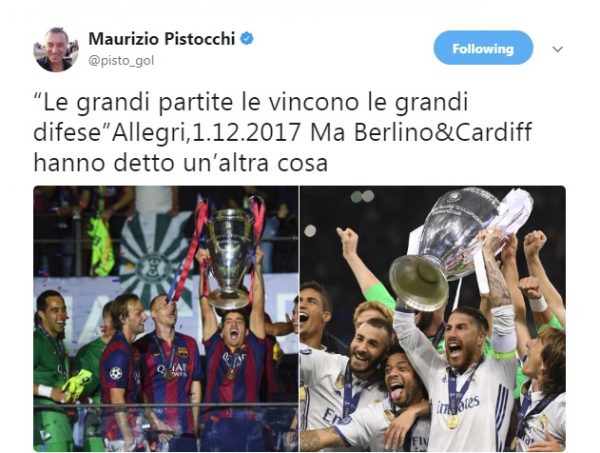Open left photo of team in striped shirts
The height and width of the screenshot is (453, 600).
166,318
